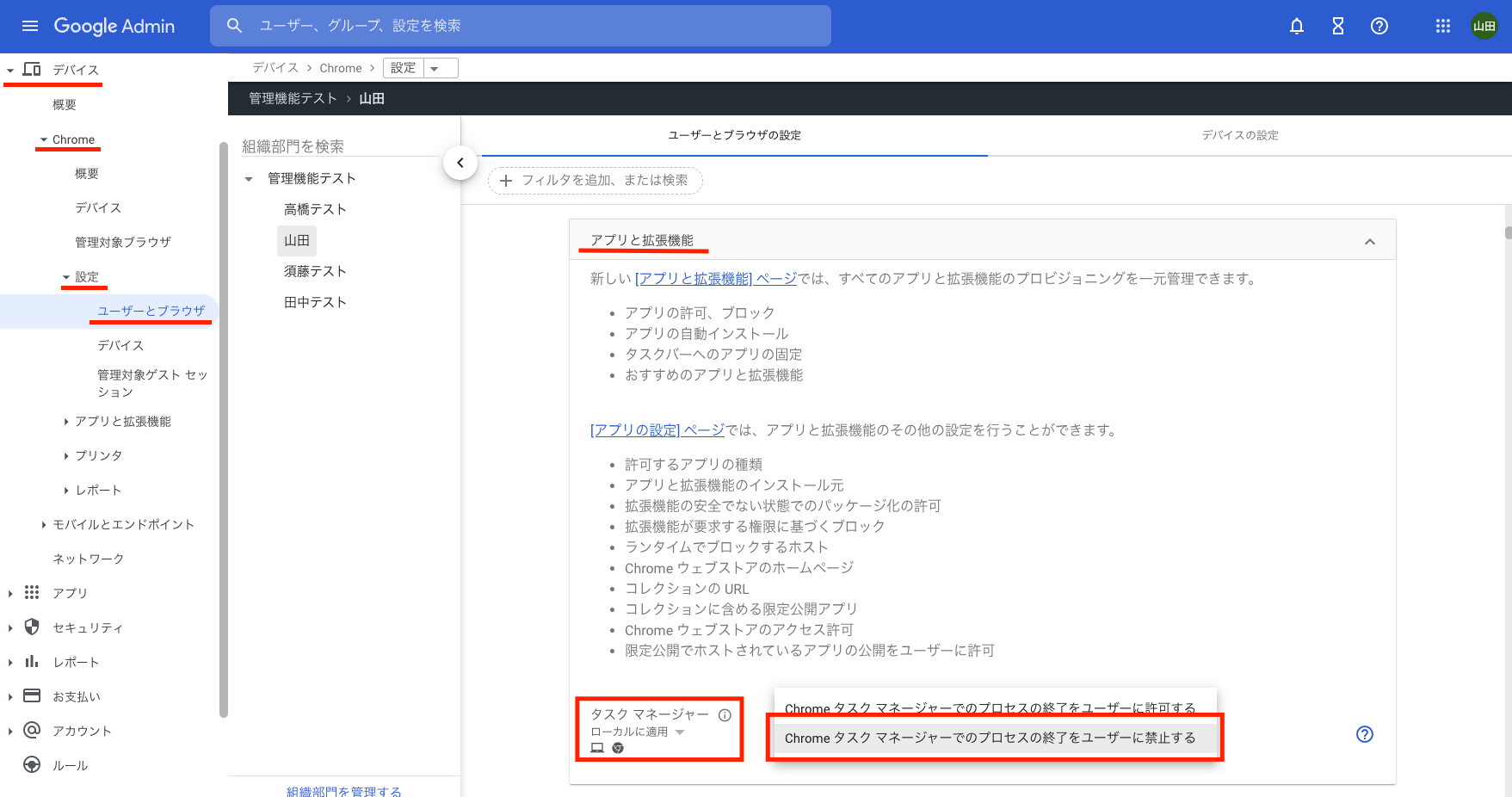
Task: Open the [アプリの設定] ページ link
Action: point(657,429)
